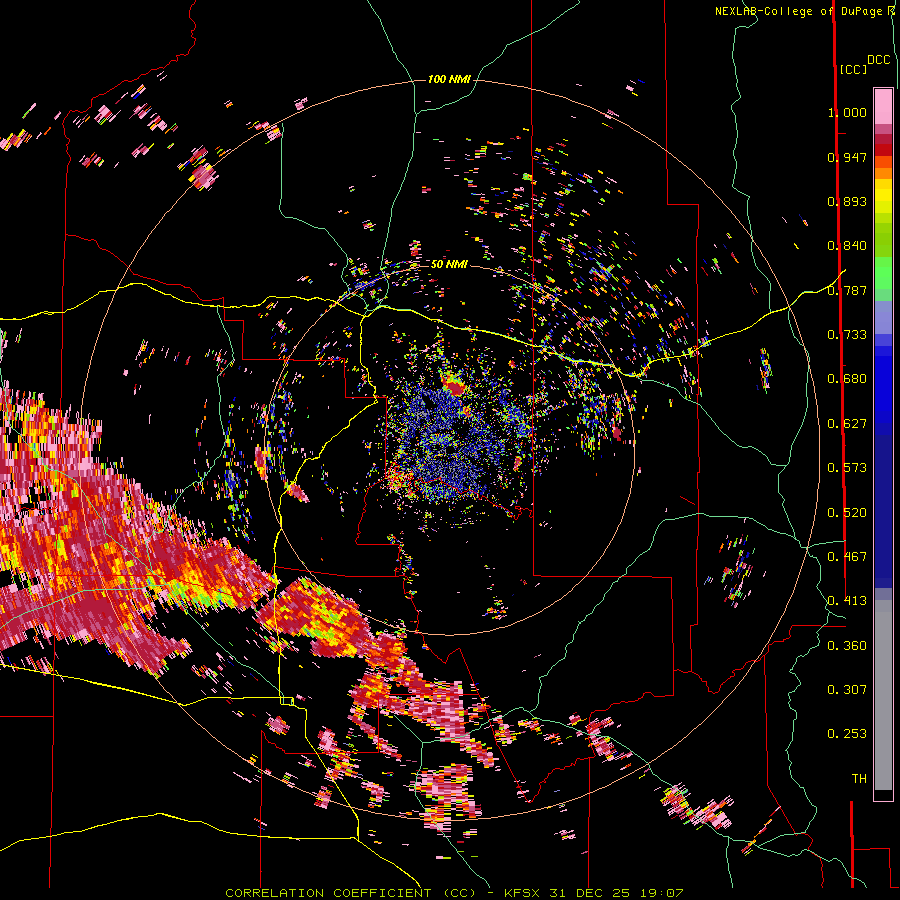Image resolution: width=900 pixels, height=900 pixels.
Task: Click the [CC] legend unit label
Action: (853, 69)
